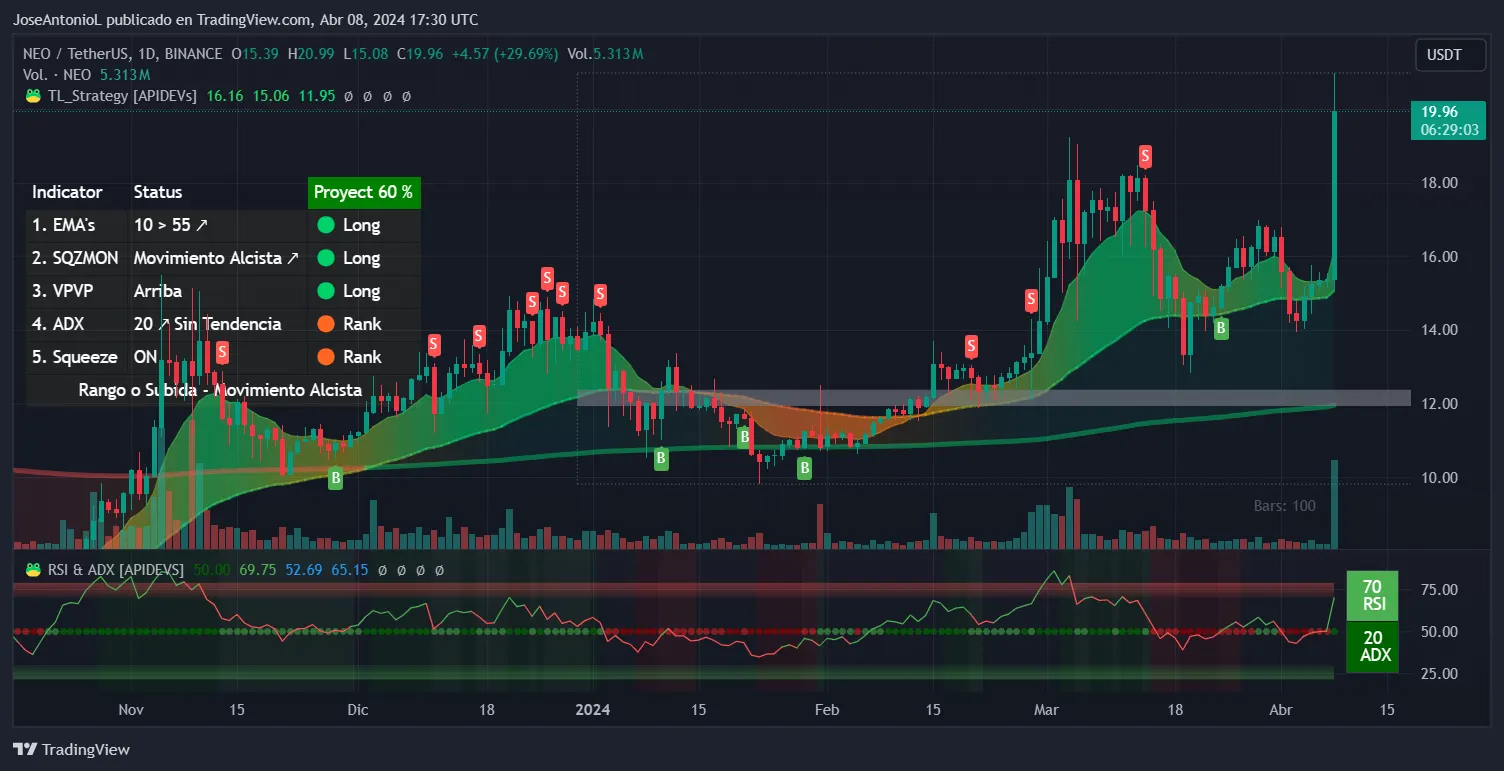This screenshot has height=771, width=1504.
Task: Click the TradingView logo at bottom left
Action: (x=71, y=749)
